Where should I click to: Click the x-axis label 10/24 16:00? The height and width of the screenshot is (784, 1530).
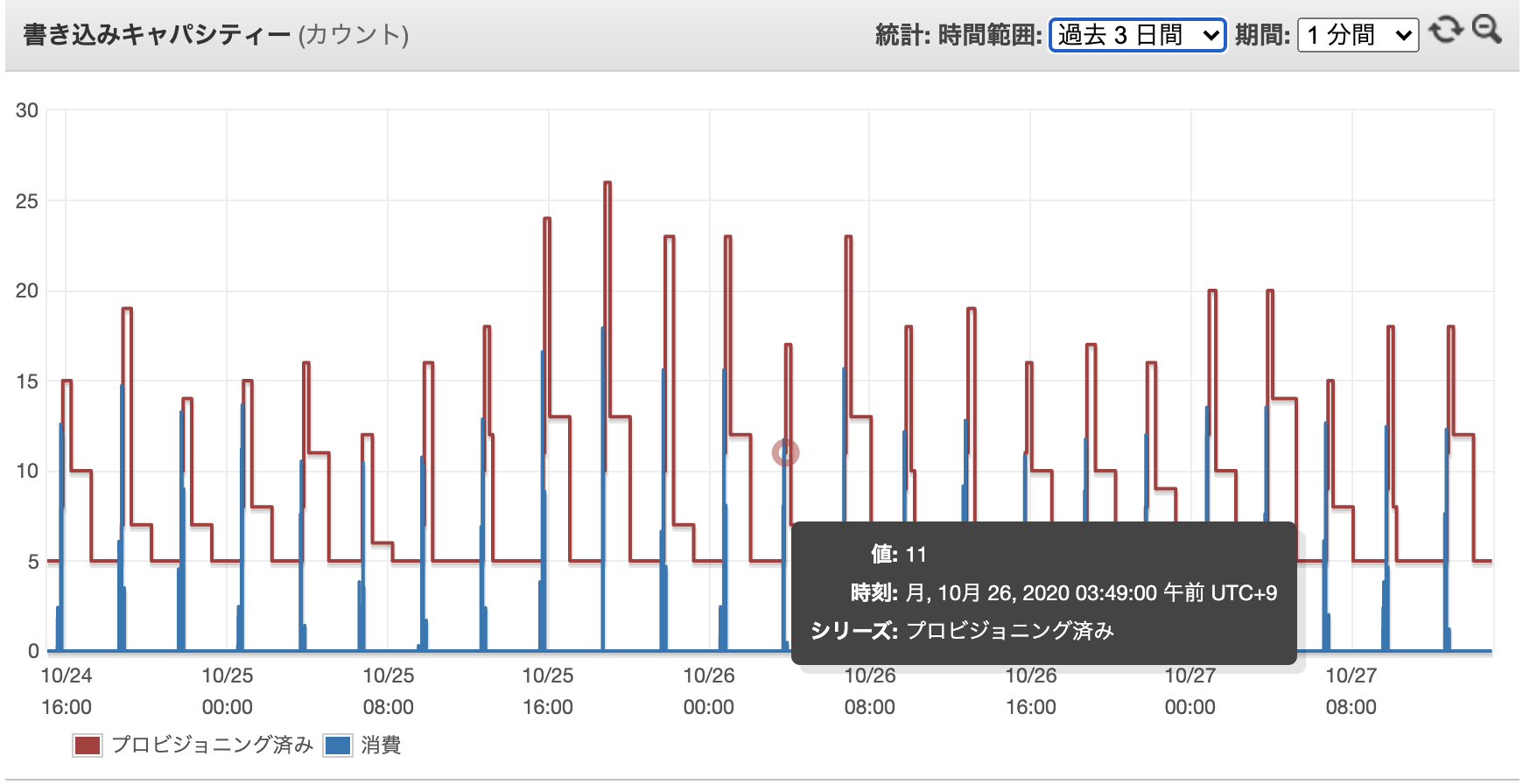[67, 691]
